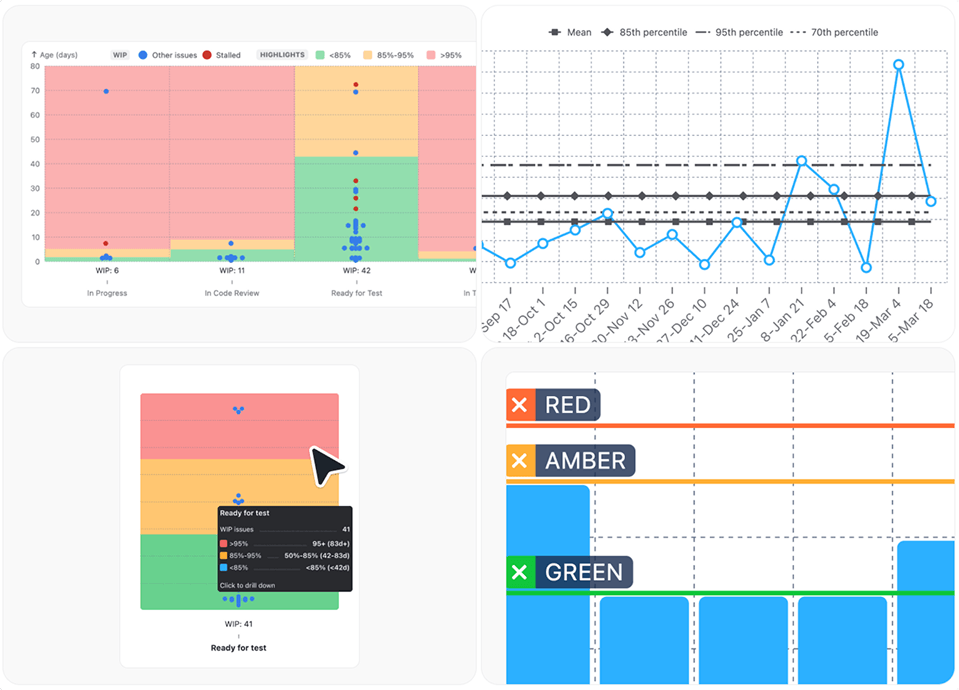The image size is (959, 690).
Task: Click the peak data point near Mar 4
Action: (898, 64)
